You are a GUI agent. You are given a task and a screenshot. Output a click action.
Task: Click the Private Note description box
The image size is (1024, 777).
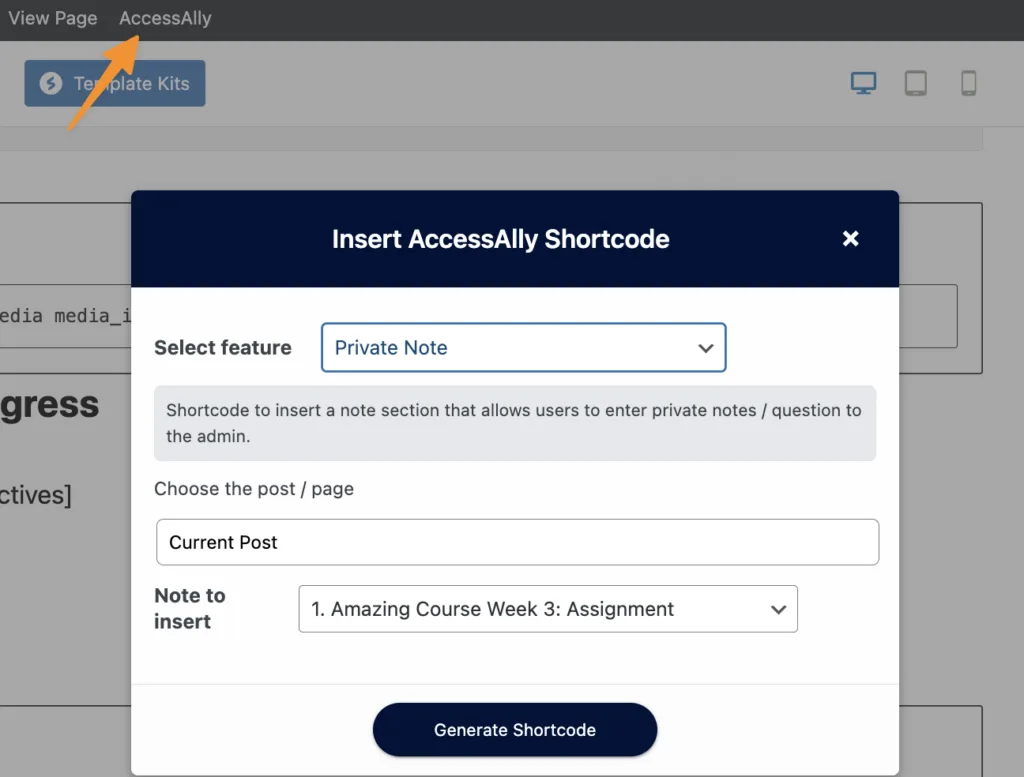pos(514,423)
